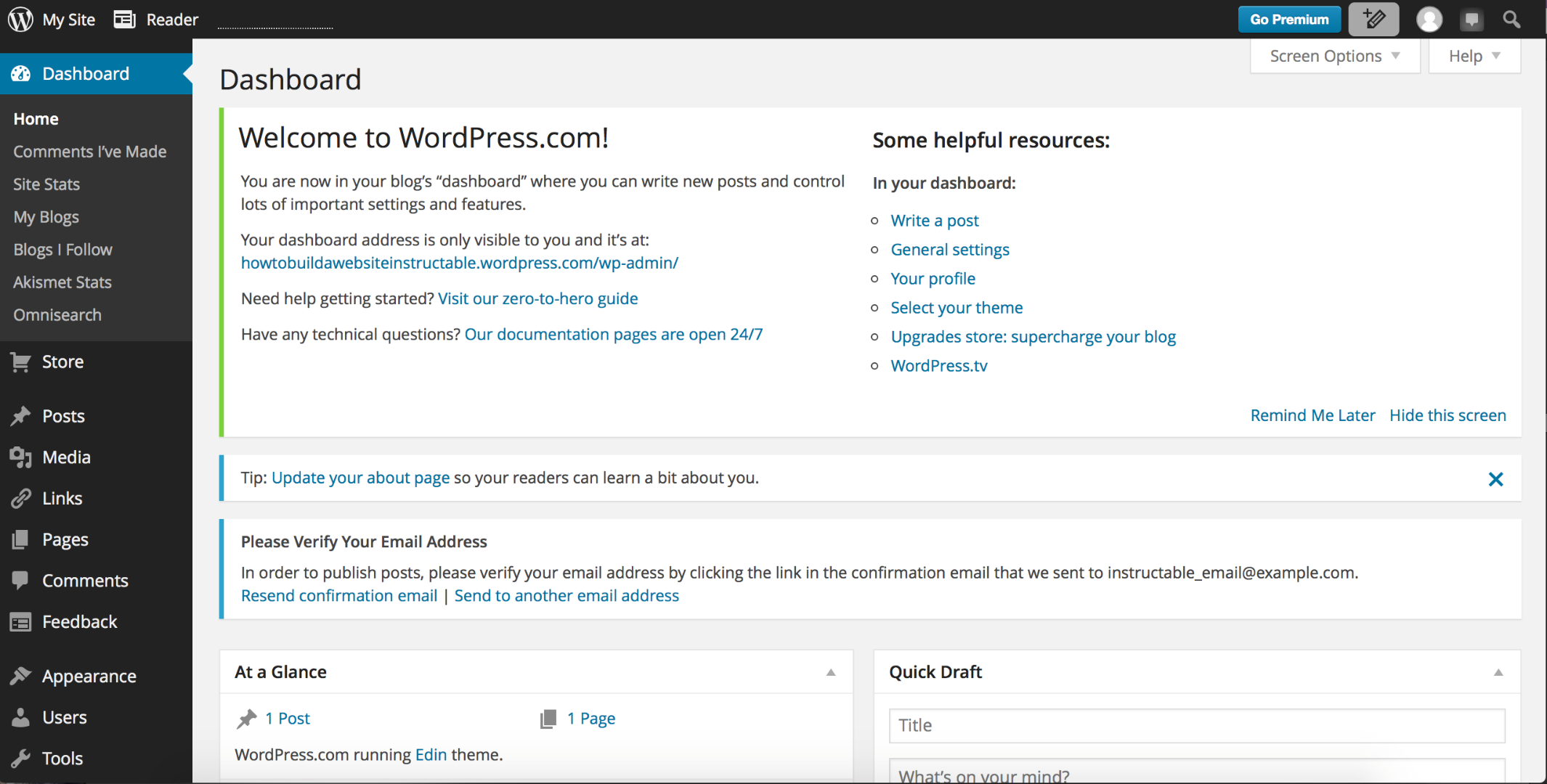Select Home in the Dashboard submenu
The width and height of the screenshot is (1547, 784).
(36, 119)
